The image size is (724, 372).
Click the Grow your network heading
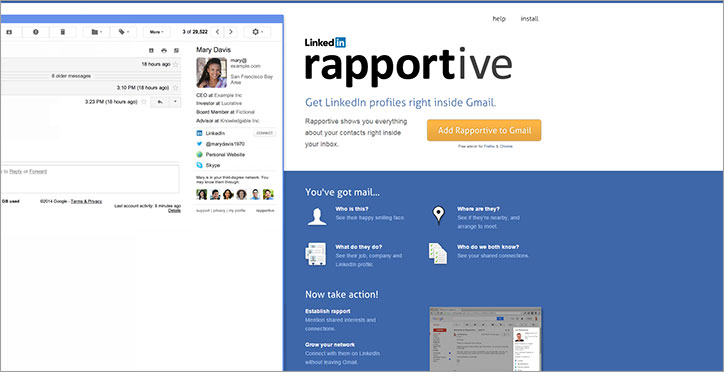coord(330,345)
